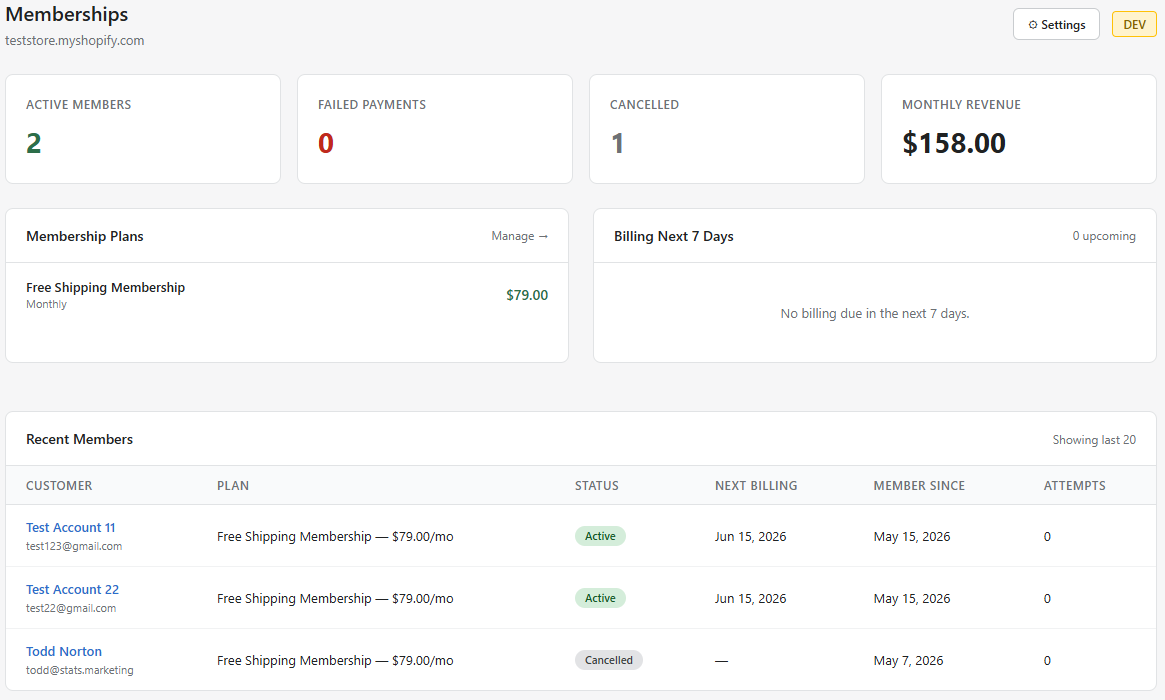
Task: Click the Member Since column header
Action: pos(919,485)
